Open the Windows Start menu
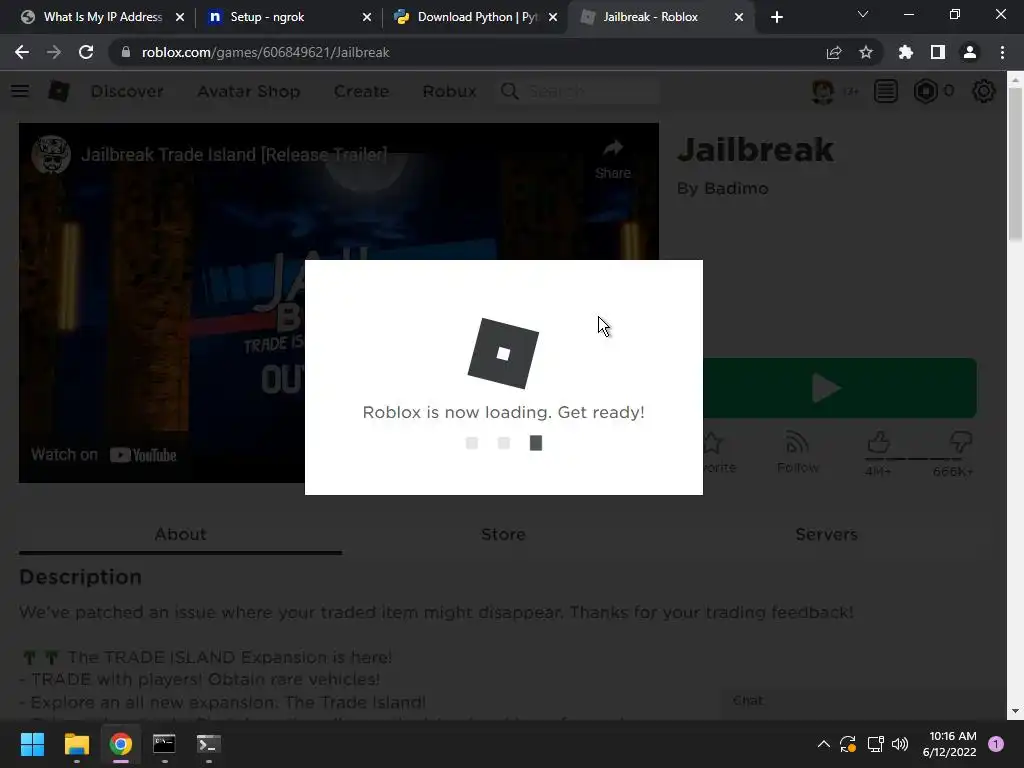The height and width of the screenshot is (768, 1024). pyautogui.click(x=32, y=744)
